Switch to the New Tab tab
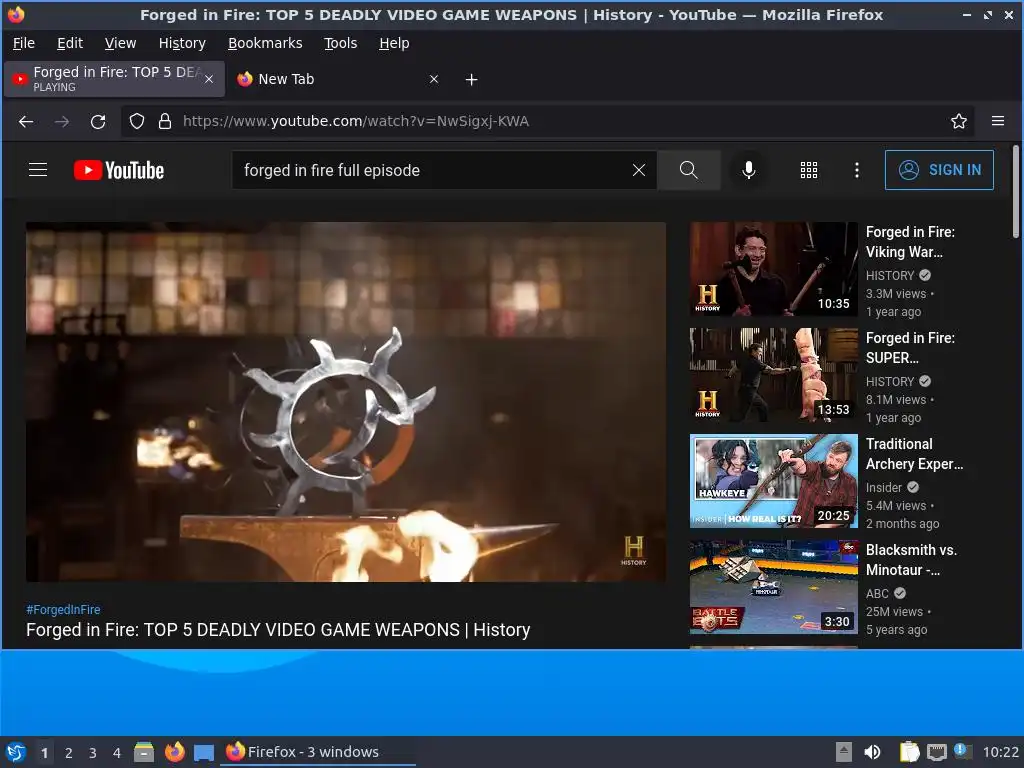 pyautogui.click(x=338, y=80)
